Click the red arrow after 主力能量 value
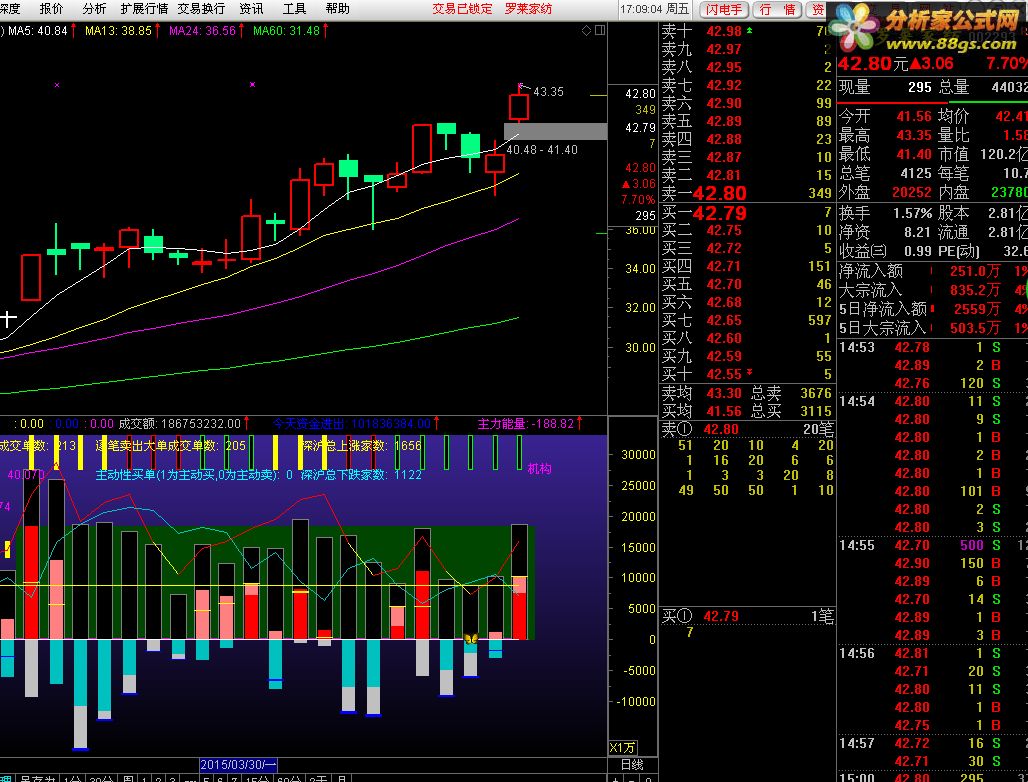The image size is (1028, 782). (580, 423)
